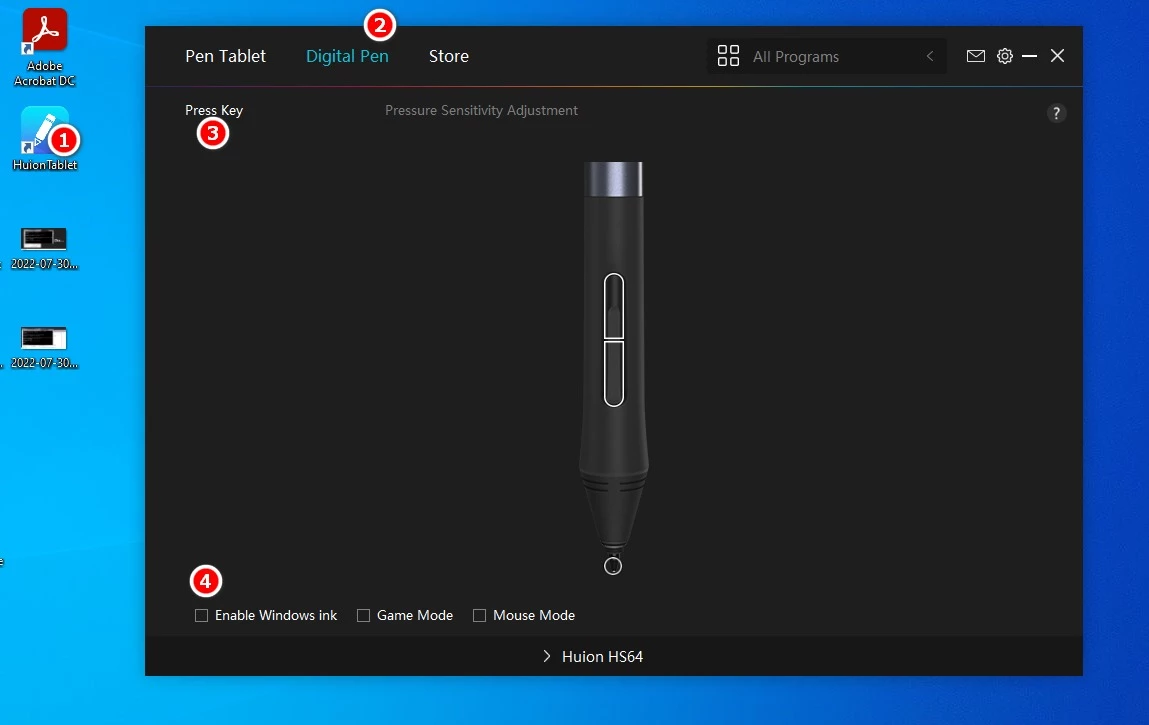
Task: Click the question mark help icon
Action: (1056, 114)
